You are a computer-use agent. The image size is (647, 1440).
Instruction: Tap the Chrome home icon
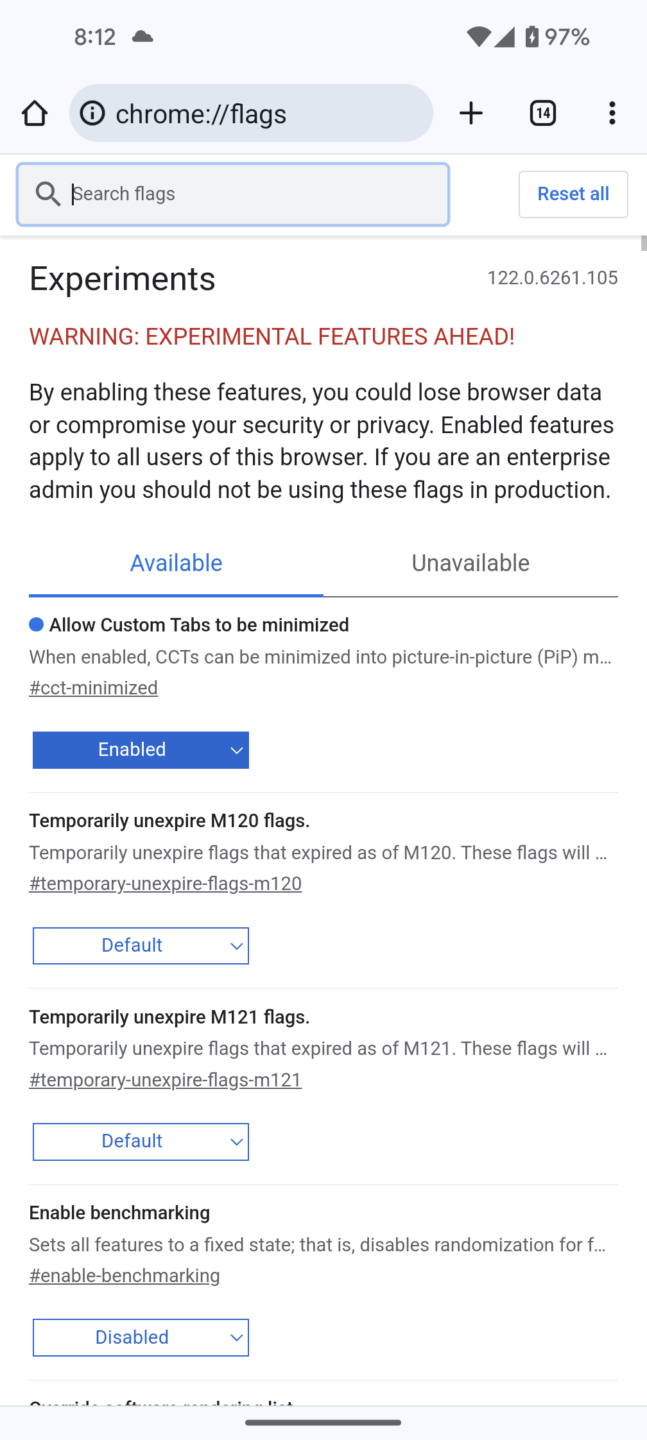coord(35,114)
